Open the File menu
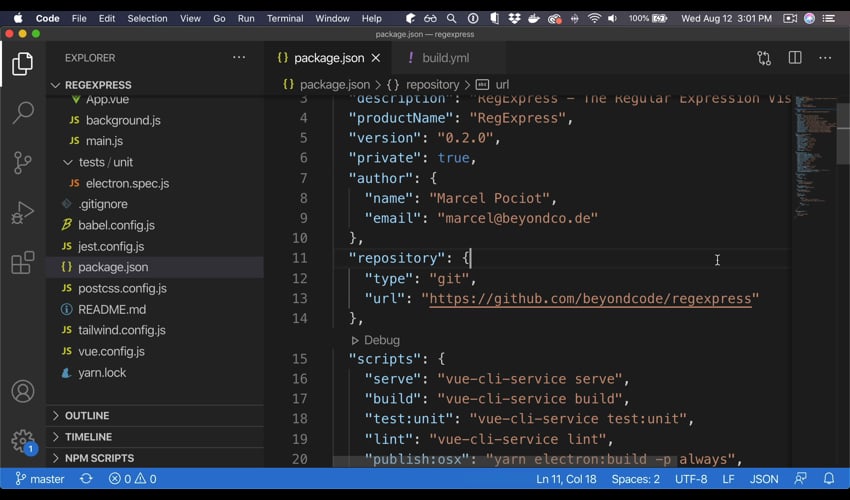Image resolution: width=850 pixels, height=500 pixels. point(79,18)
